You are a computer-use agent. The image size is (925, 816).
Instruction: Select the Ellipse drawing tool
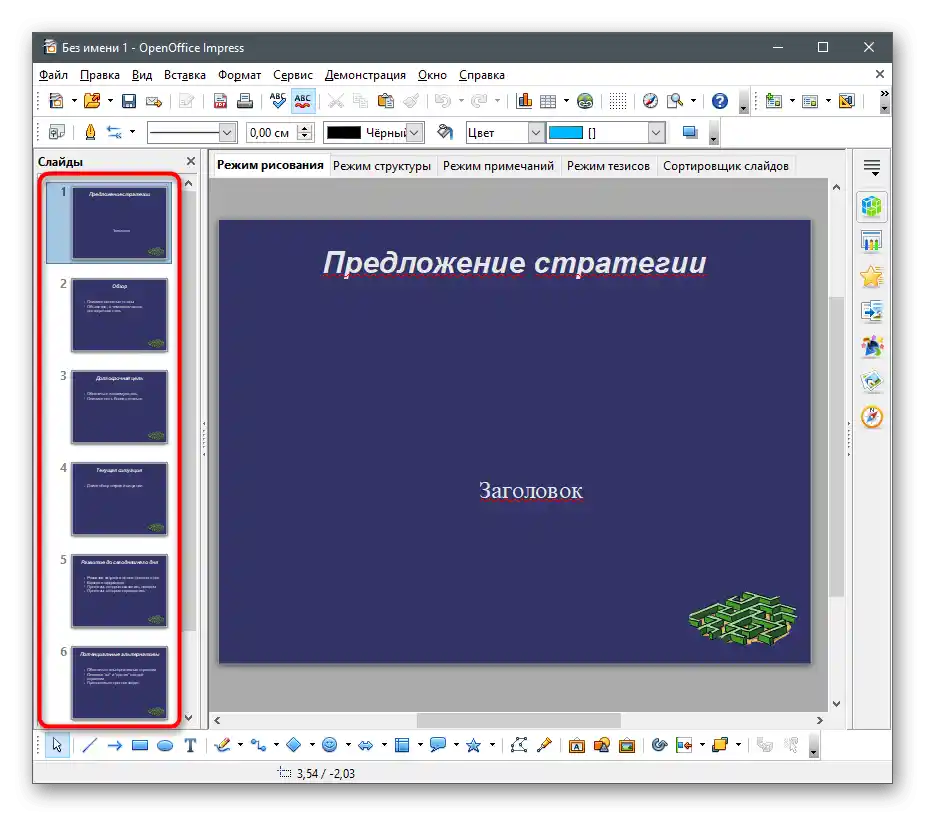pyautogui.click(x=165, y=745)
